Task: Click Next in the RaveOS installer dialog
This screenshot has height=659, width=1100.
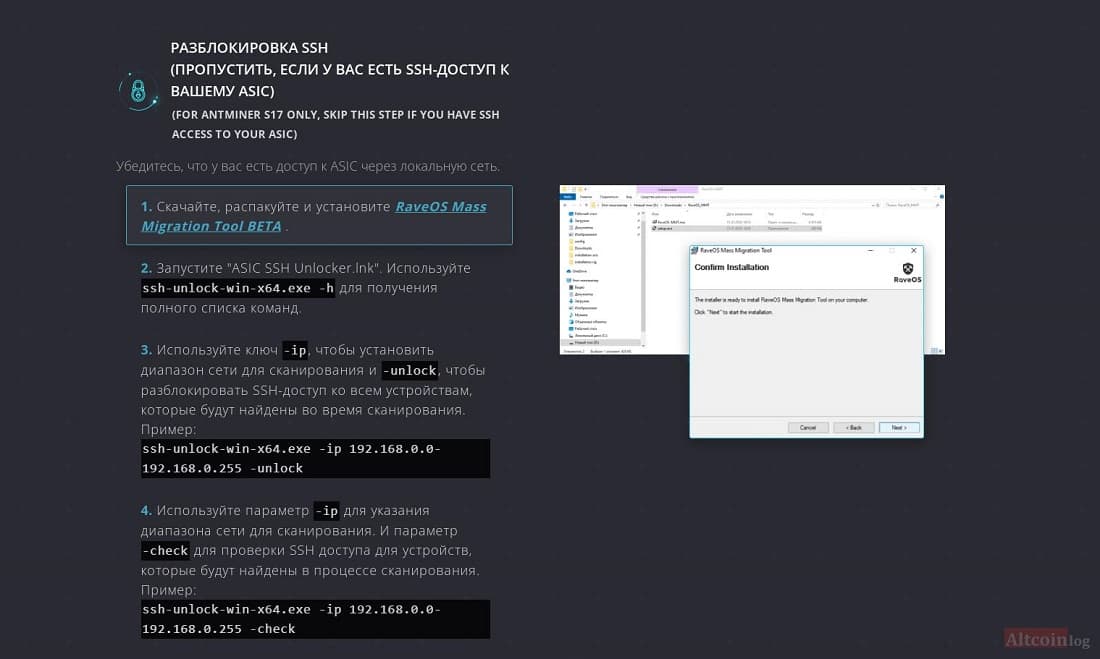Action: (899, 427)
